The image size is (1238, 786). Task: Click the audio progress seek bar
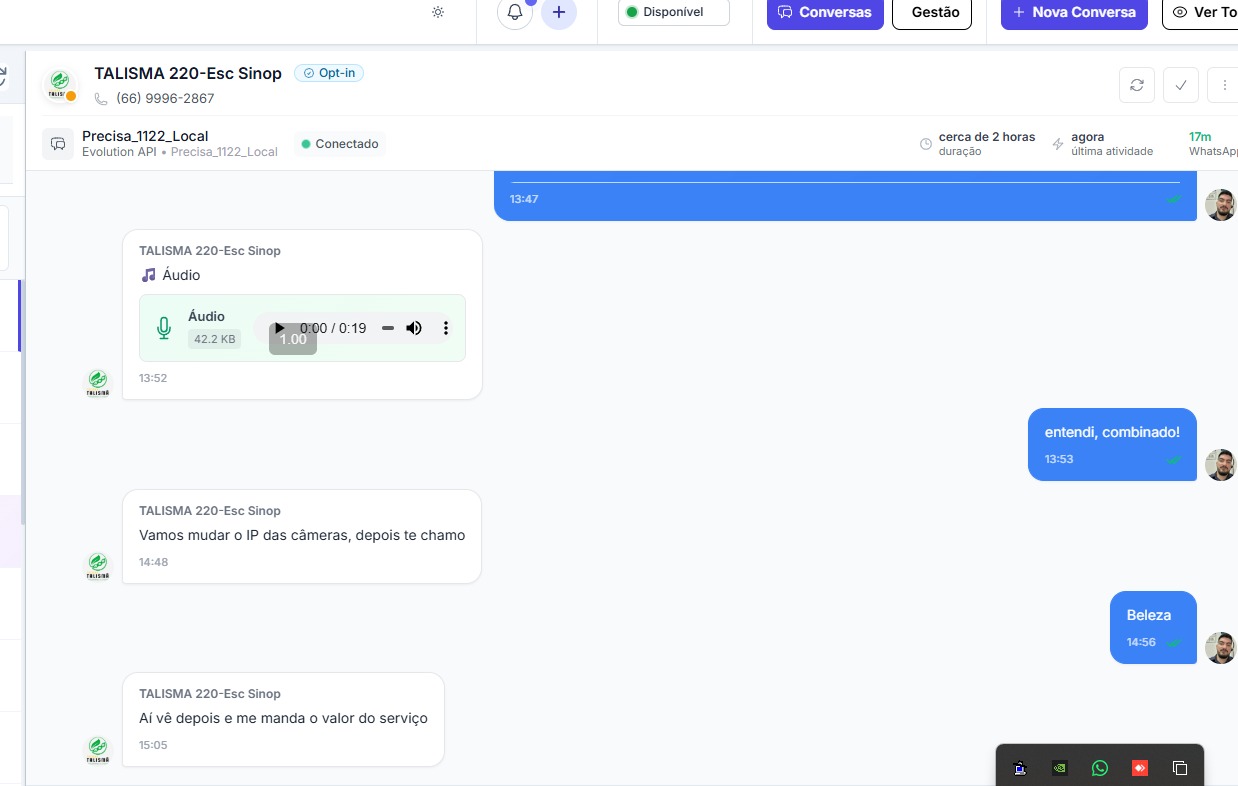[388, 328]
